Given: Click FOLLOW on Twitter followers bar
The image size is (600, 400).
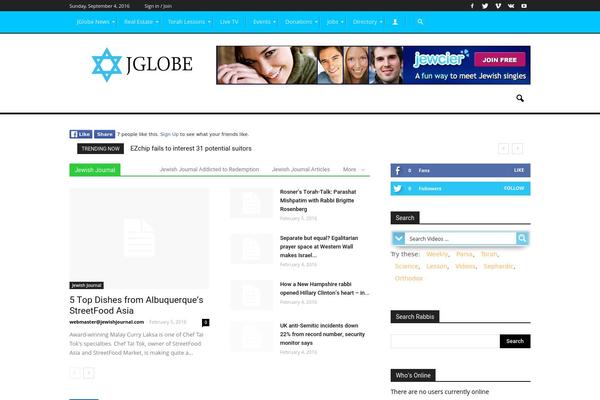Looking at the screenshot, I should tap(514, 188).
